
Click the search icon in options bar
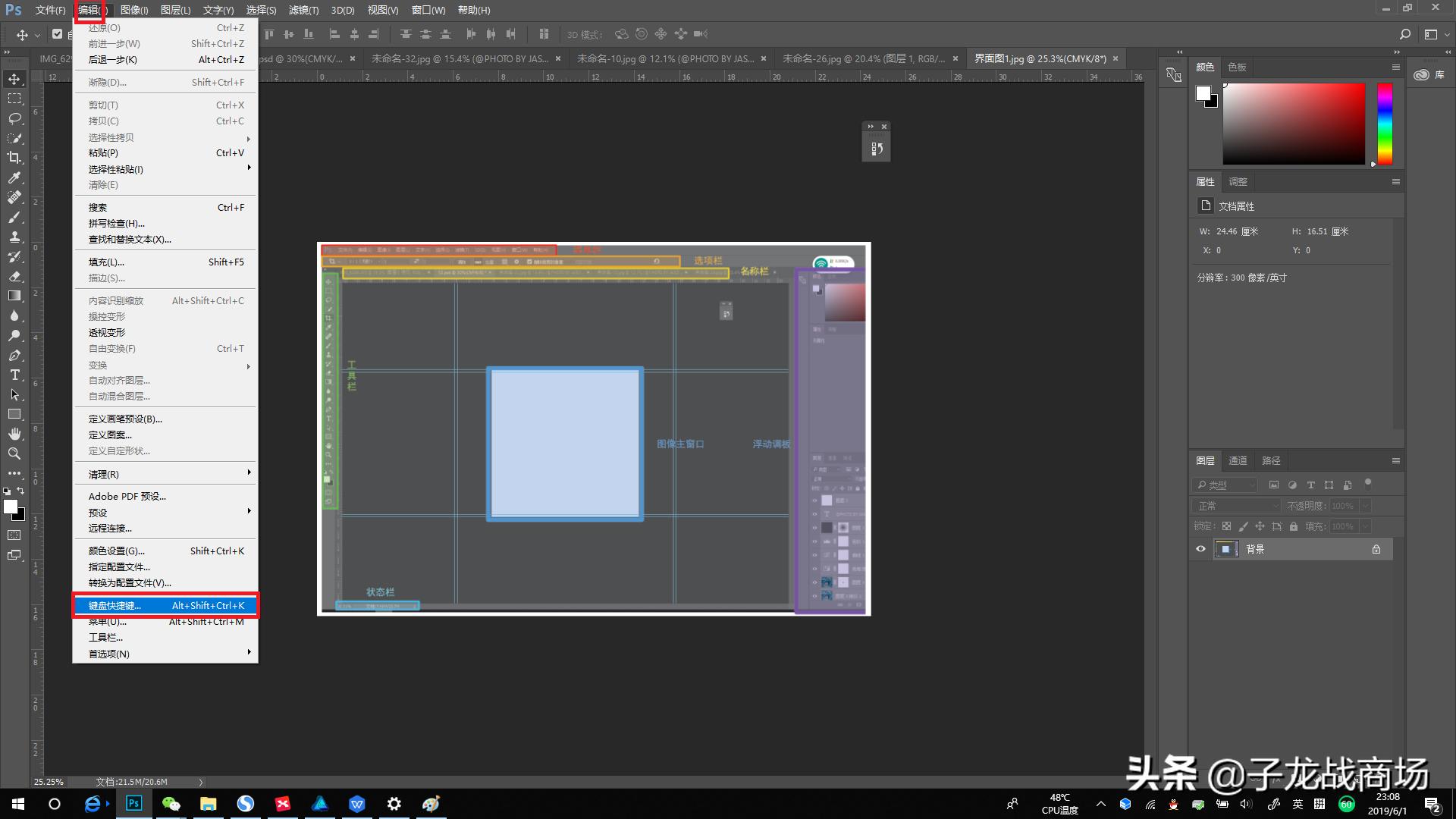[1404, 34]
